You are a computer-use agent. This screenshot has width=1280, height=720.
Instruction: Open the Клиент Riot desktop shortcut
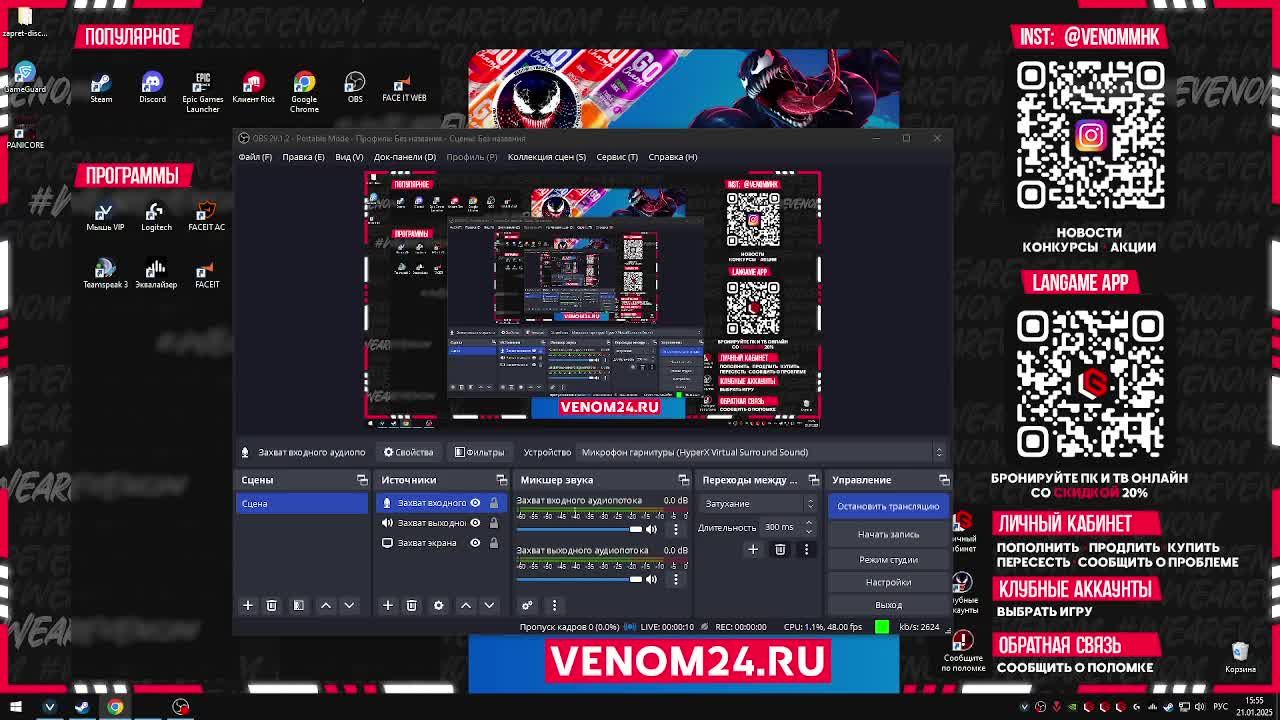click(253, 87)
